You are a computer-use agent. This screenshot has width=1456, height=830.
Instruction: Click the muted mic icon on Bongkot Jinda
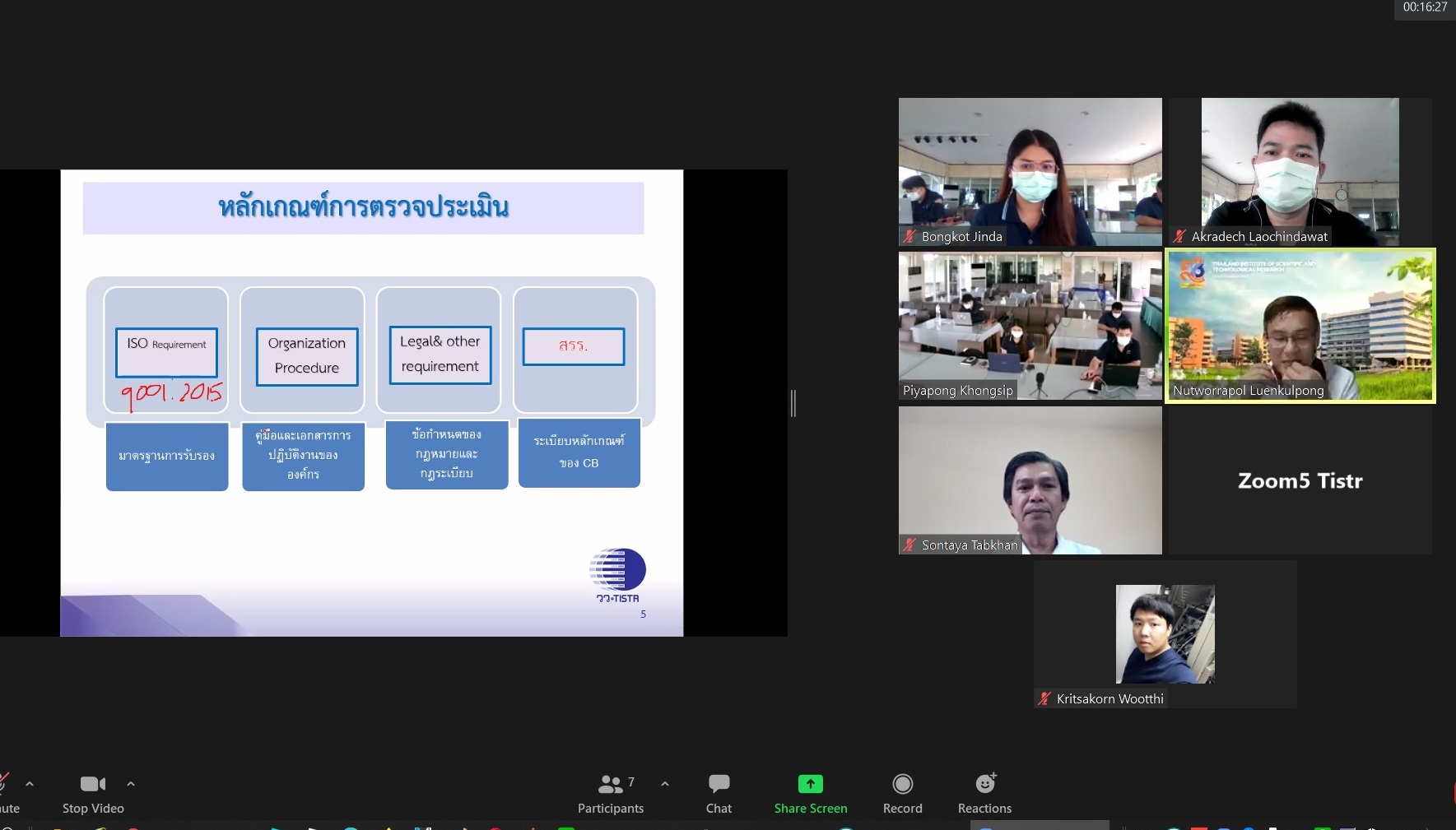pyautogui.click(x=909, y=237)
